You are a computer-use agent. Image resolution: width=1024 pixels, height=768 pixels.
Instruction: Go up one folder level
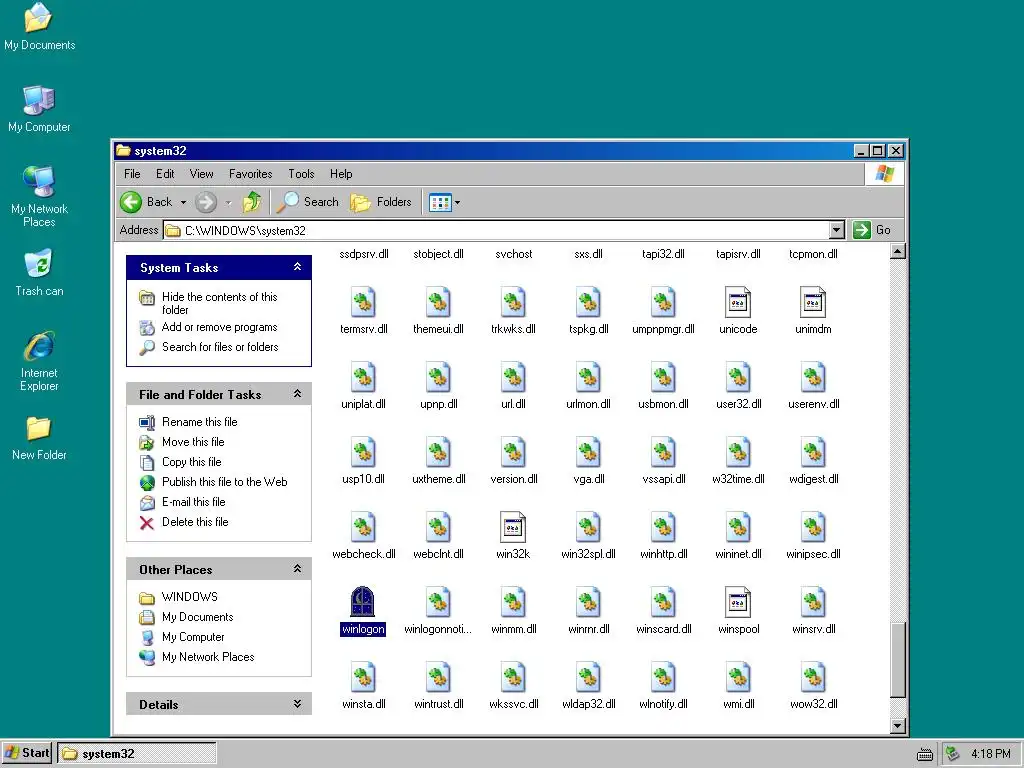[252, 202]
